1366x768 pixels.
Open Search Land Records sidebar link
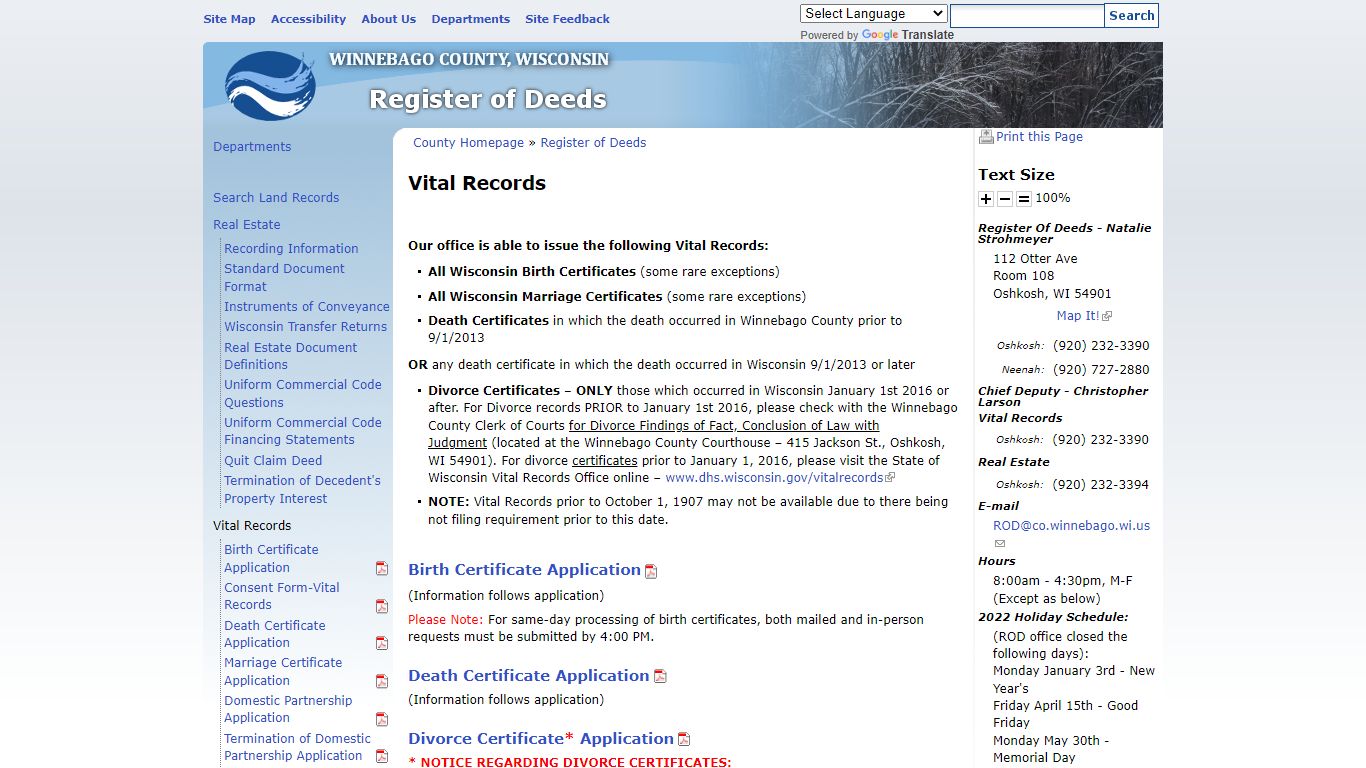[x=276, y=198]
